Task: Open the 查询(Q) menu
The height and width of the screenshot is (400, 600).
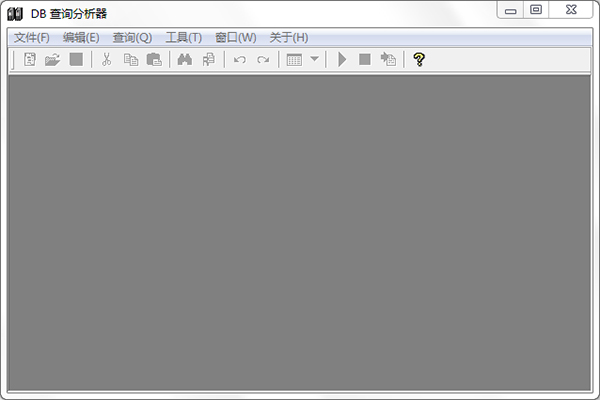Action: tap(132, 38)
